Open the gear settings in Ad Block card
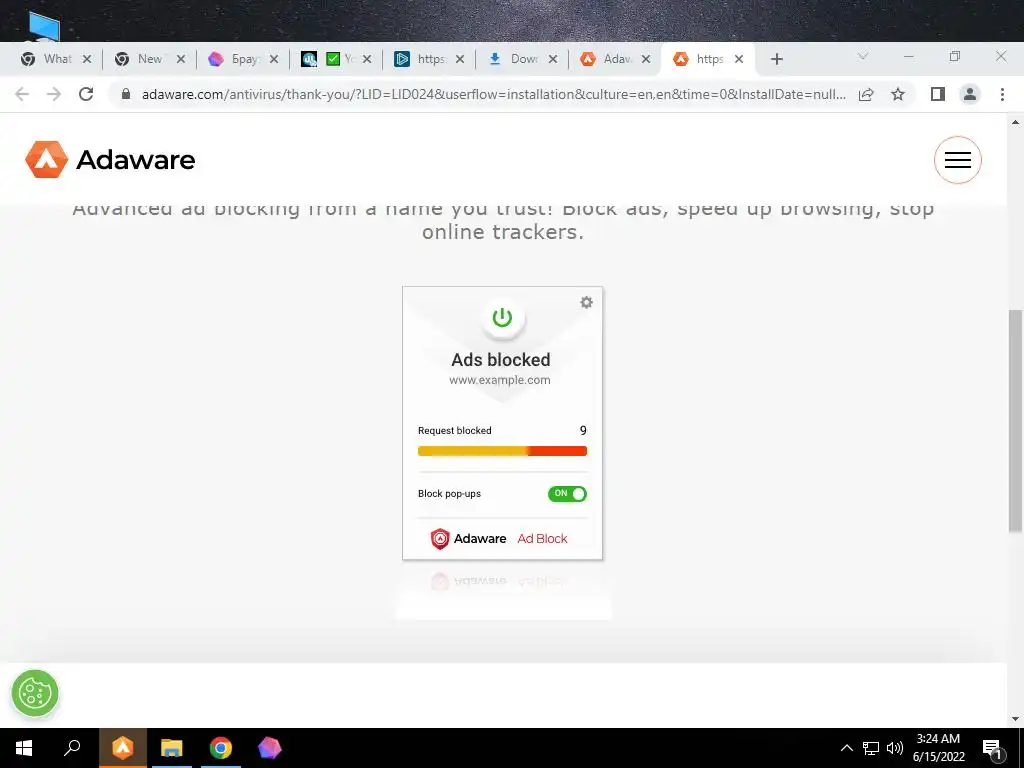The image size is (1024, 768). 586,302
